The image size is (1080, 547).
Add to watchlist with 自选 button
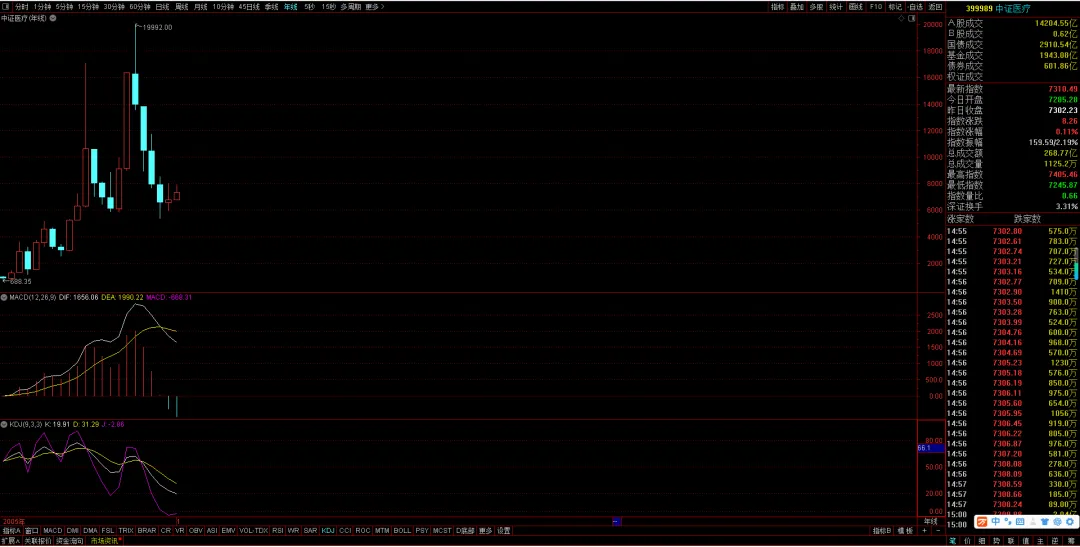[x=915, y=7]
